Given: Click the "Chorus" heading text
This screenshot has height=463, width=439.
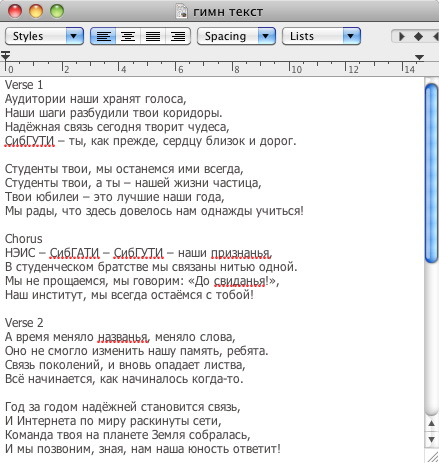Looking at the screenshot, I should (x=24, y=239).
